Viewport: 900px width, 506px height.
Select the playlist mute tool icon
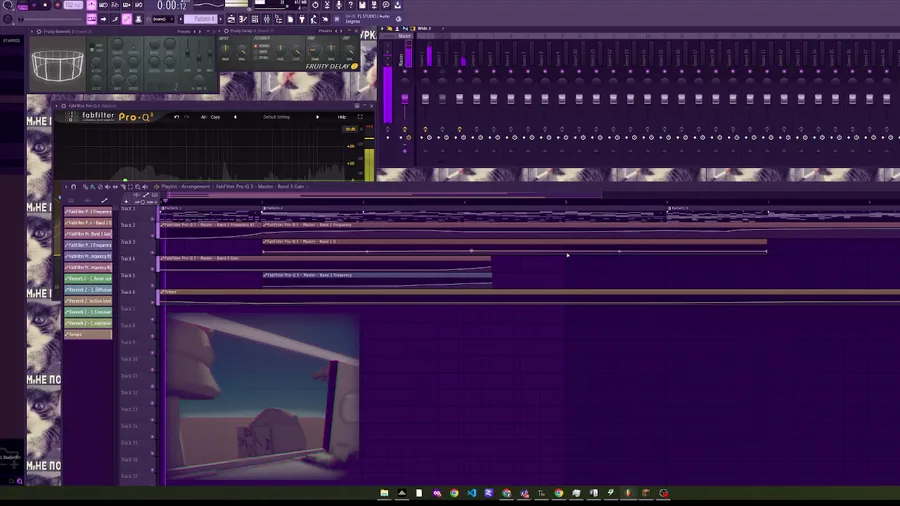pos(107,186)
